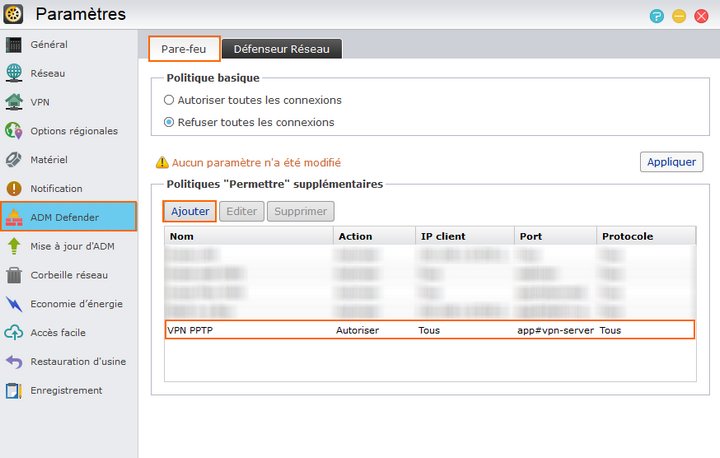The height and width of the screenshot is (458, 720).
Task: Open the Mise à jour d'ADM label
Action: click(73, 246)
